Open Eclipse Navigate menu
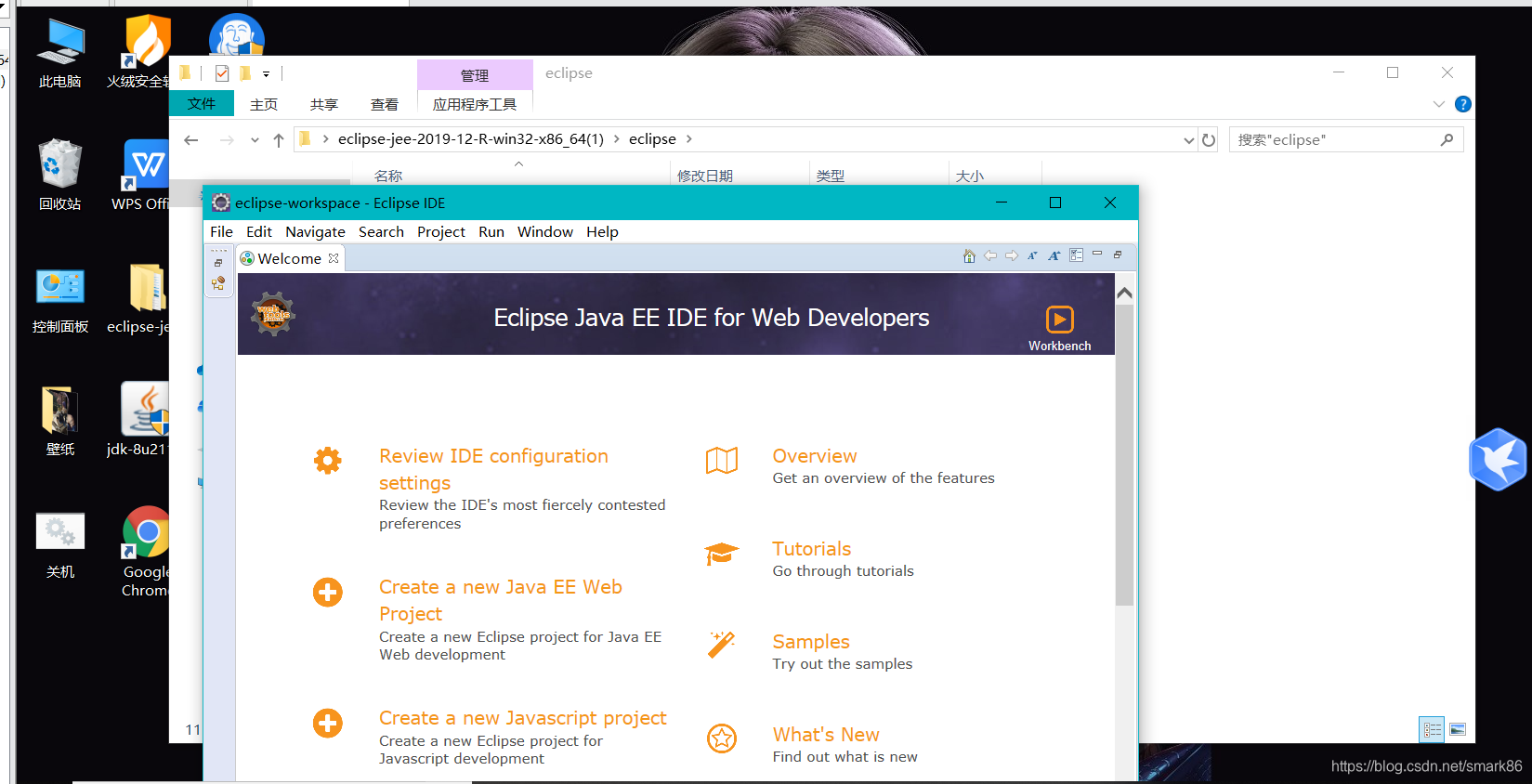The image size is (1532, 784). (x=315, y=231)
